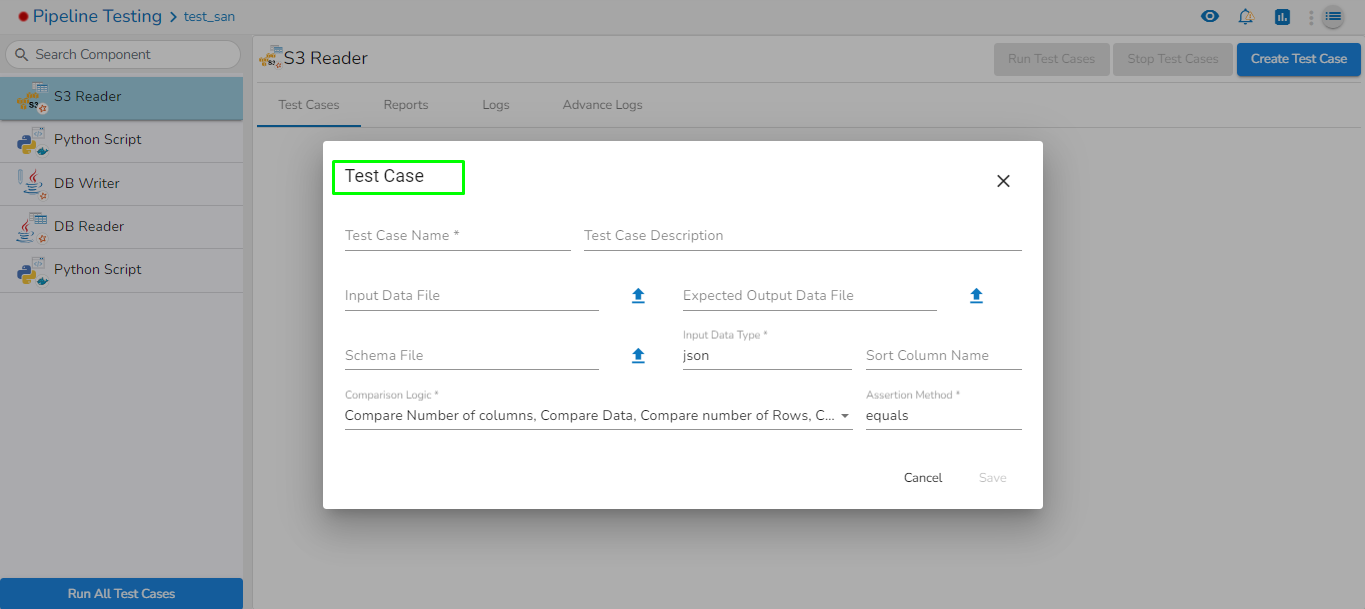
Task: Open the bell alert notifications icon
Action: [1246, 17]
